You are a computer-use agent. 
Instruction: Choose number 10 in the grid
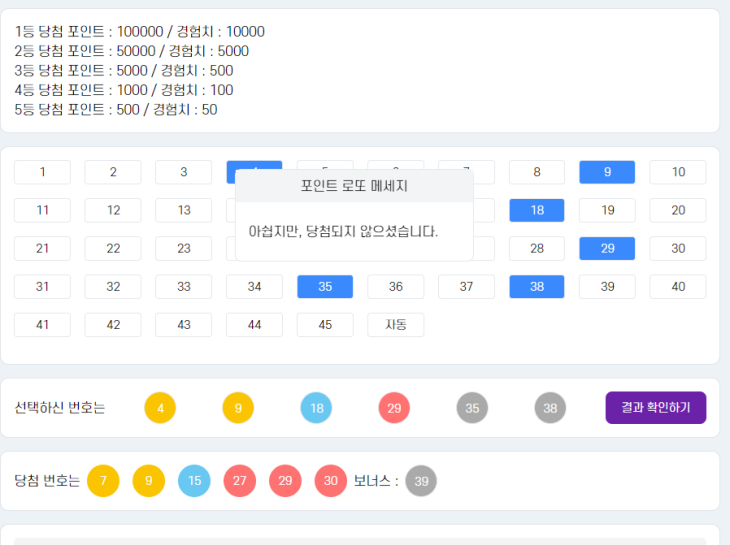tap(678, 172)
